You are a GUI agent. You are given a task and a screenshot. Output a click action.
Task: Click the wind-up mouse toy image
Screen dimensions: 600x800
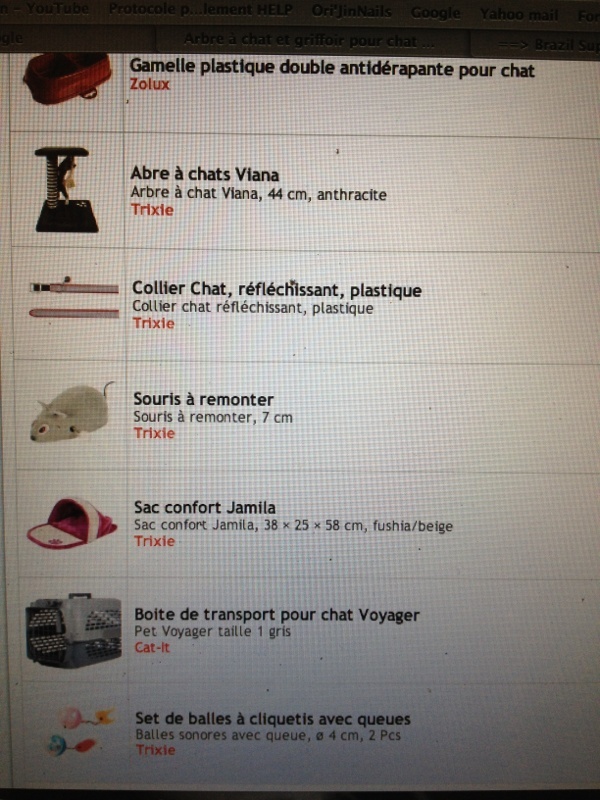point(71,411)
